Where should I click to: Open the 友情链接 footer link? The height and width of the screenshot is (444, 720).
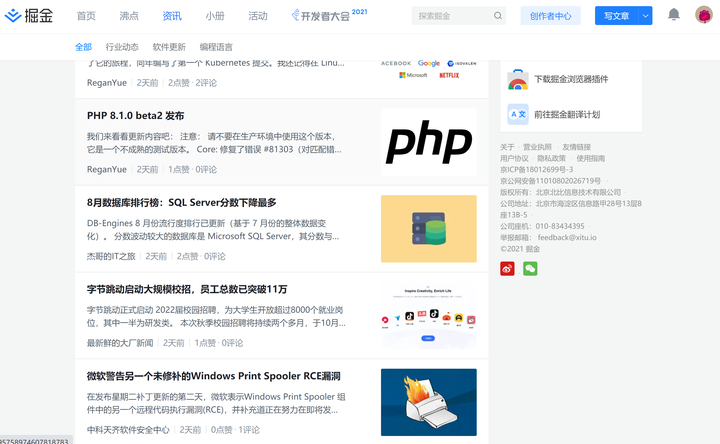[577, 147]
